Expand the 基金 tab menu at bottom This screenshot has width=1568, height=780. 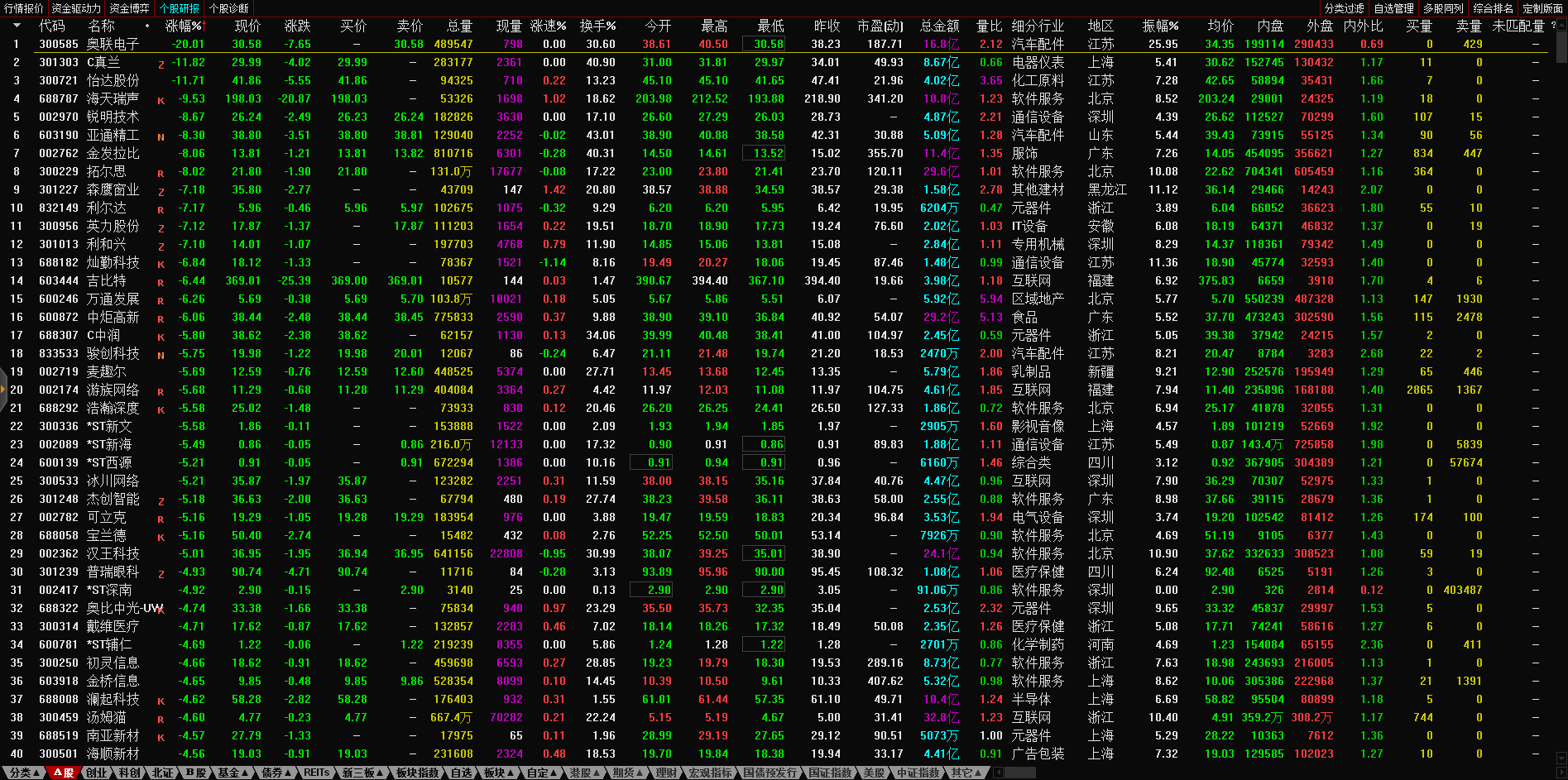tap(233, 773)
